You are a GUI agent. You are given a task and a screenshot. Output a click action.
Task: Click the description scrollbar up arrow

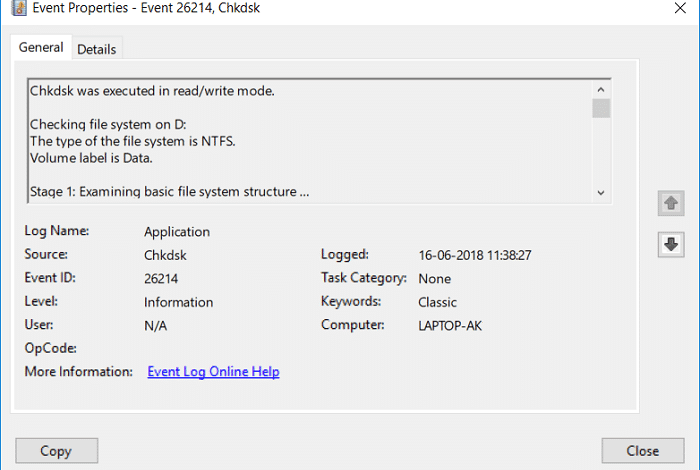coord(601,90)
